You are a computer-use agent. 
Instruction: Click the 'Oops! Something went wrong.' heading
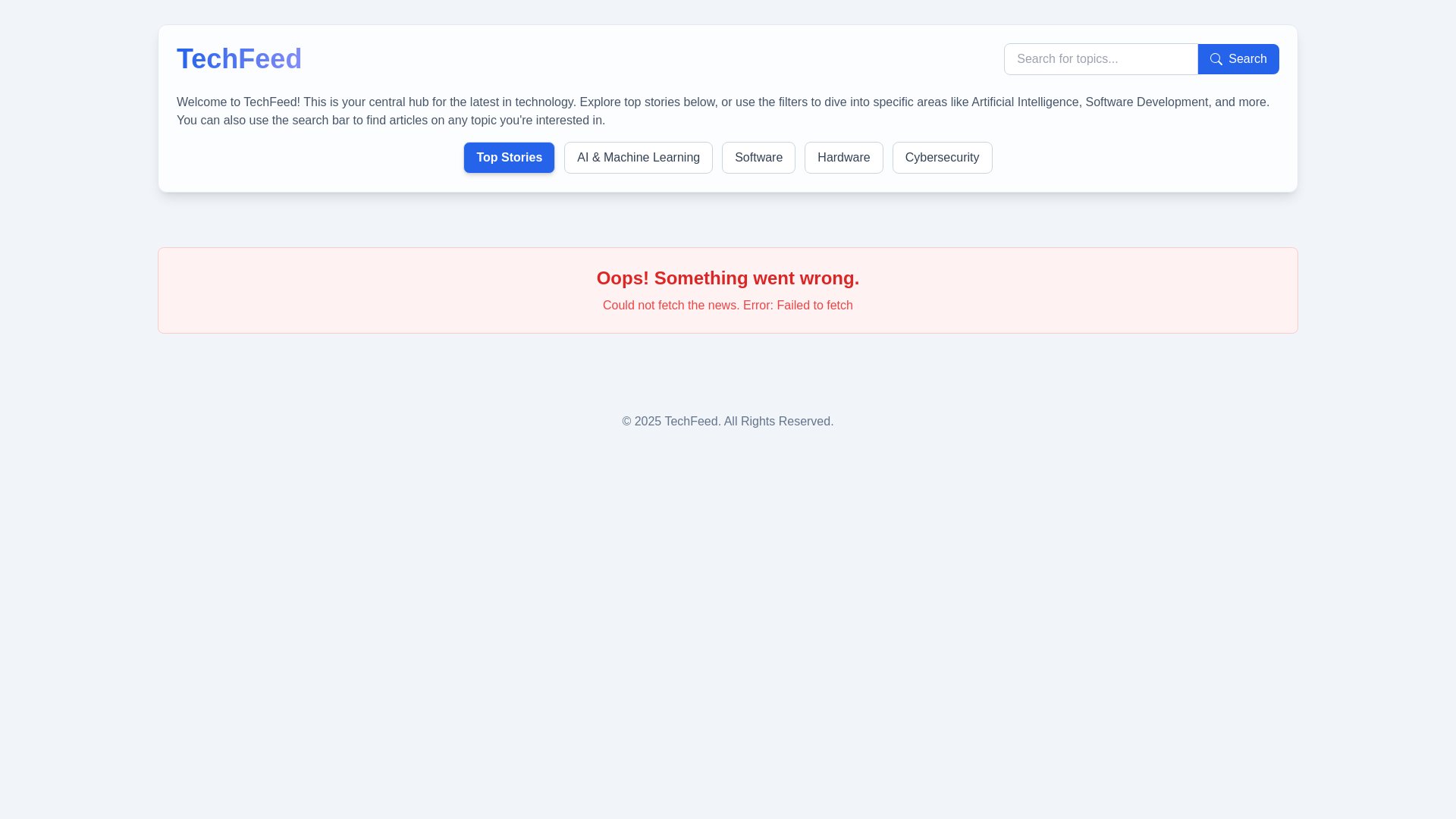tap(728, 278)
